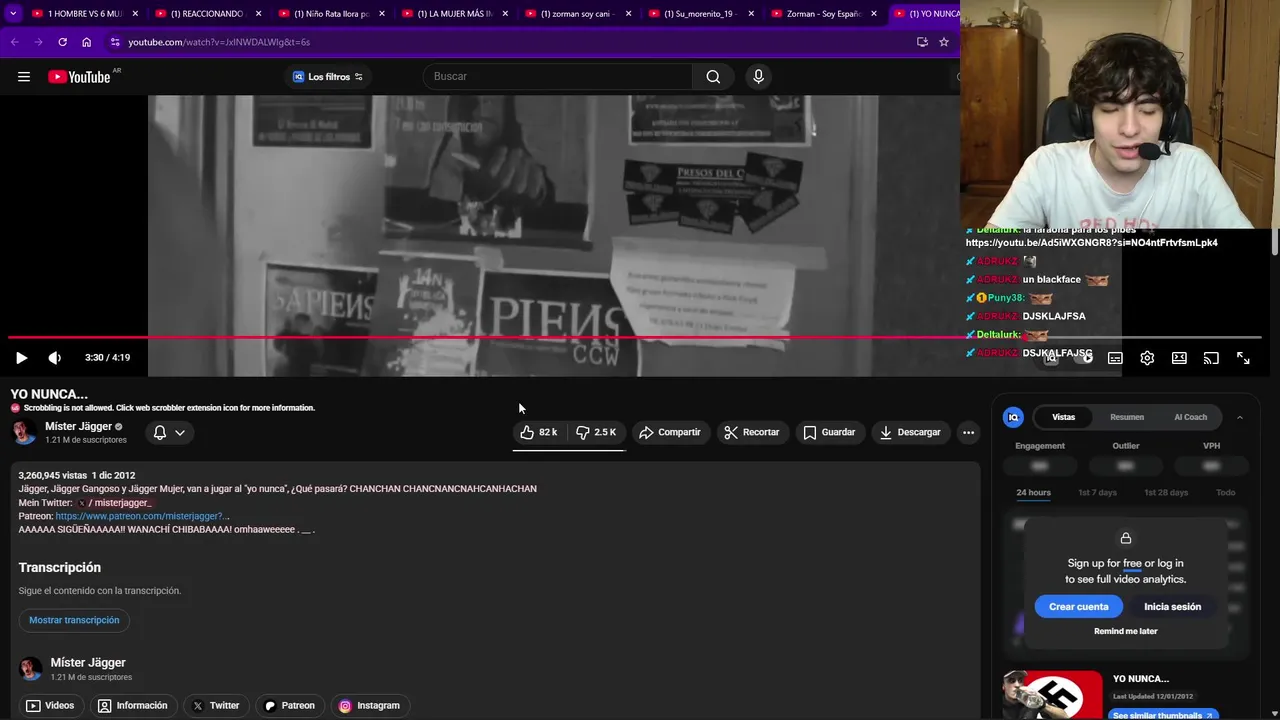Show the transcript with Mostrar transcripción

click(74, 620)
